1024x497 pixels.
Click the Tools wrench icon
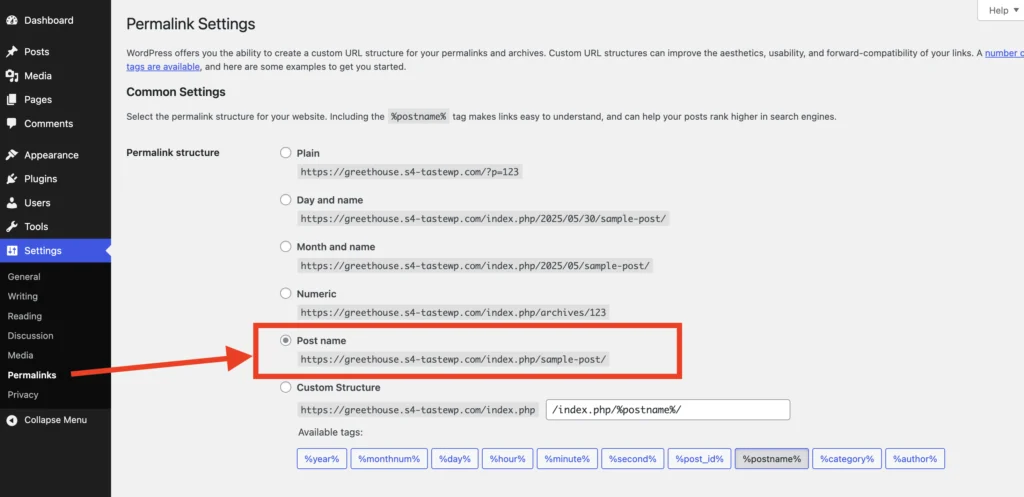12,227
